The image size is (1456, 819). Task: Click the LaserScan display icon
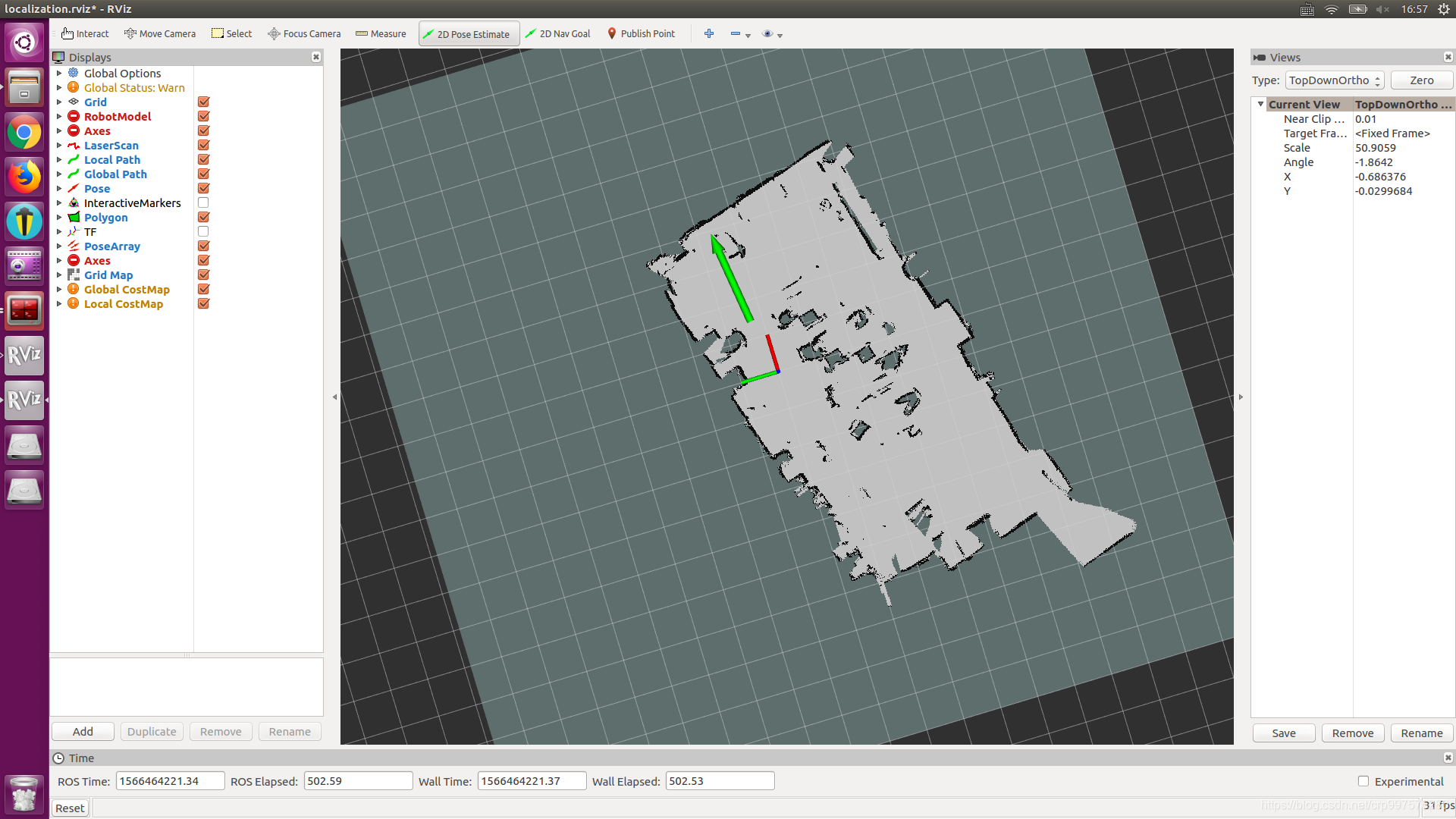(x=74, y=145)
